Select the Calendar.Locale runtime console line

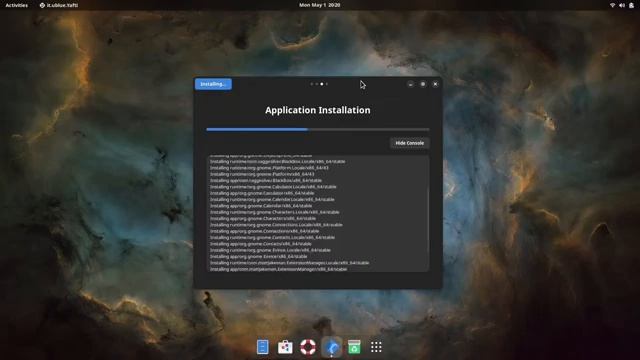[x=272, y=199]
